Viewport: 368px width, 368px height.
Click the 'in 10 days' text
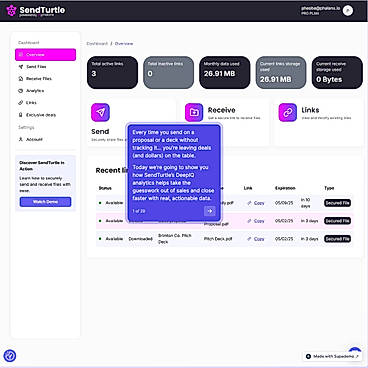(x=306, y=203)
